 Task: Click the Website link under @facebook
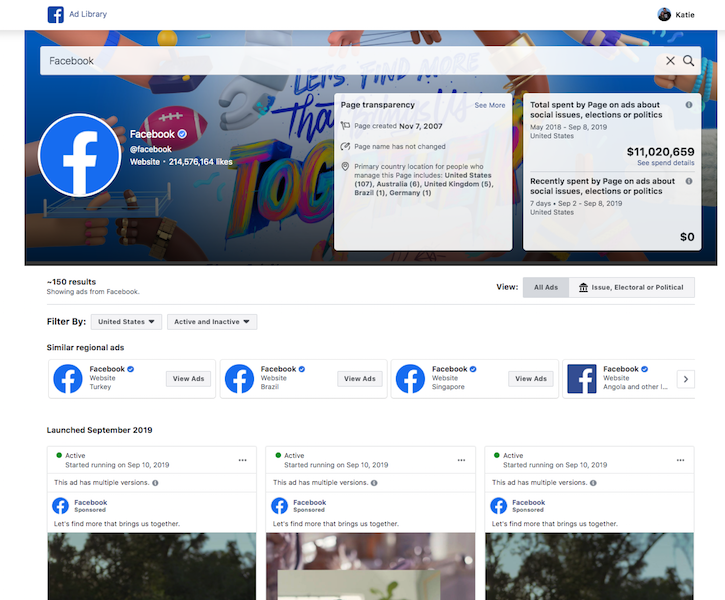tap(145, 162)
